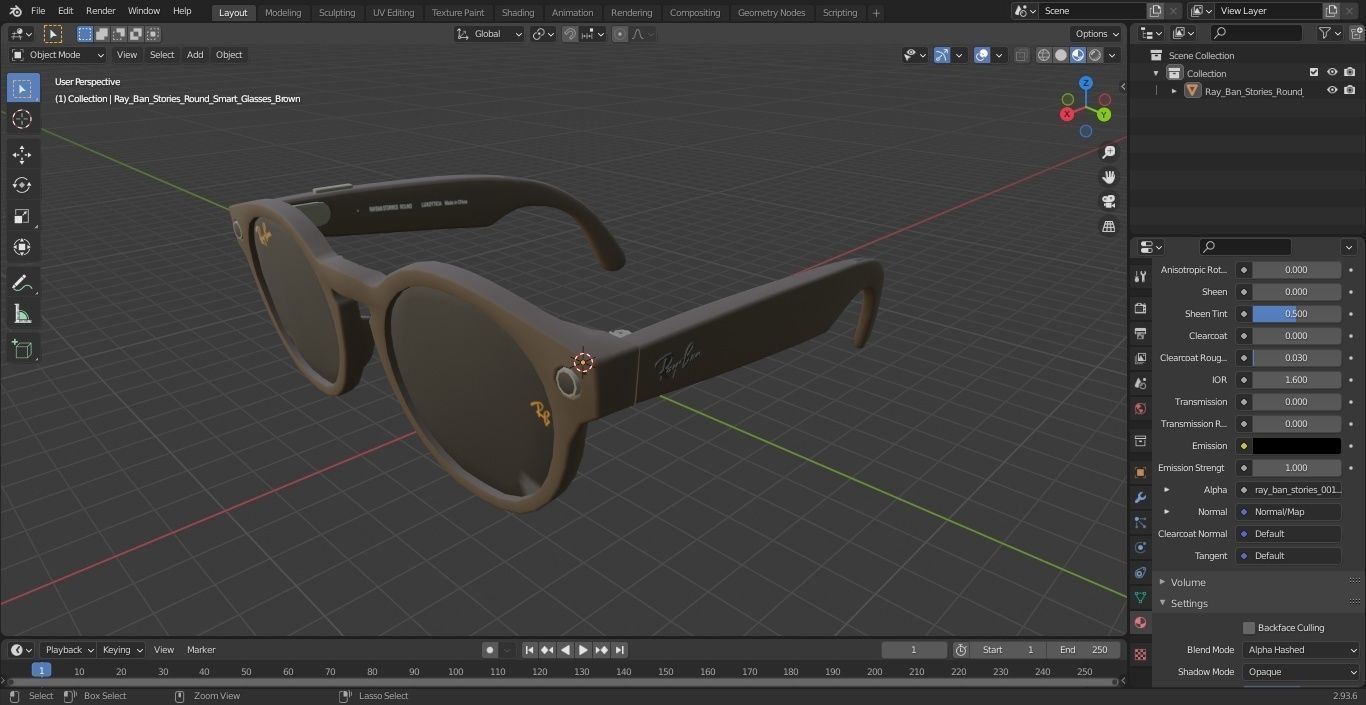
Task: Uncheck the Collection exclude checkbox
Action: click(1314, 72)
